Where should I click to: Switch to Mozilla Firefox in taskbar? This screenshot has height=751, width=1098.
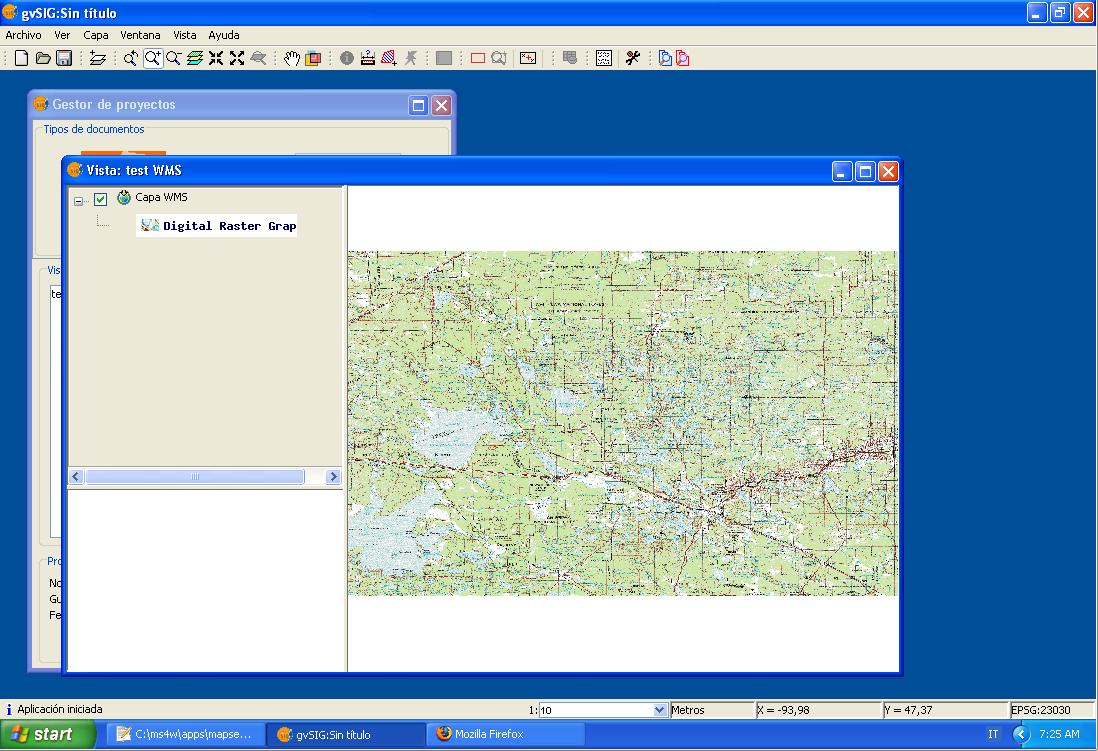click(x=480, y=734)
